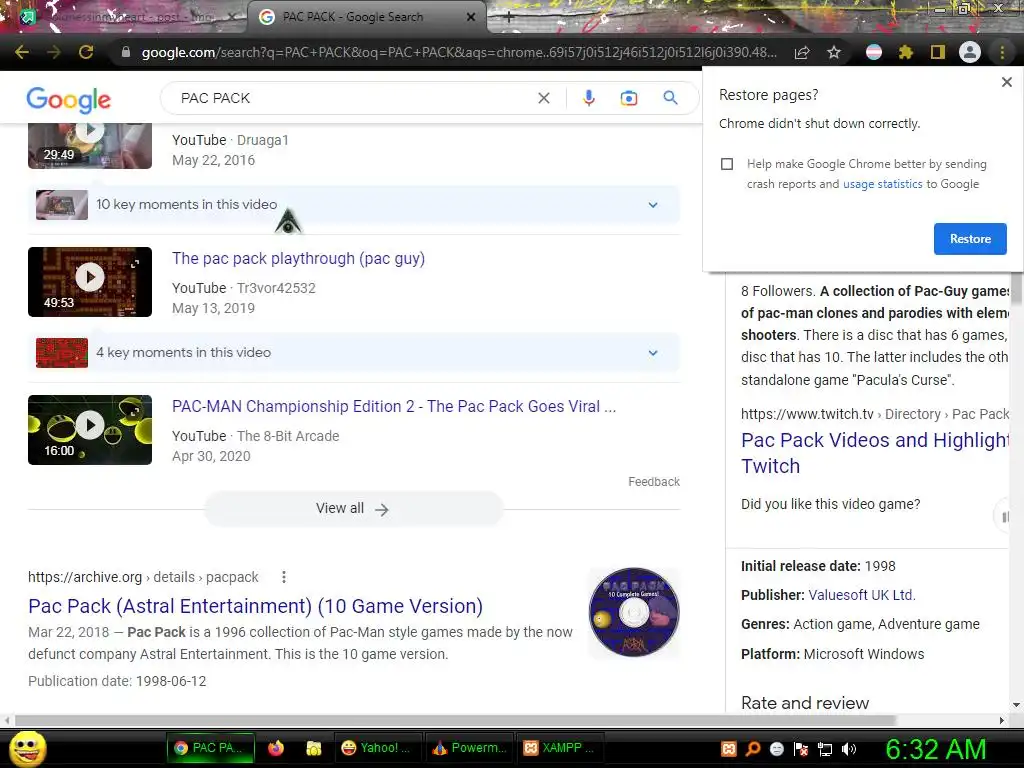1024x768 pixels.
Task: Close the PAC PACK - Google Search tab
Action: coord(470,18)
